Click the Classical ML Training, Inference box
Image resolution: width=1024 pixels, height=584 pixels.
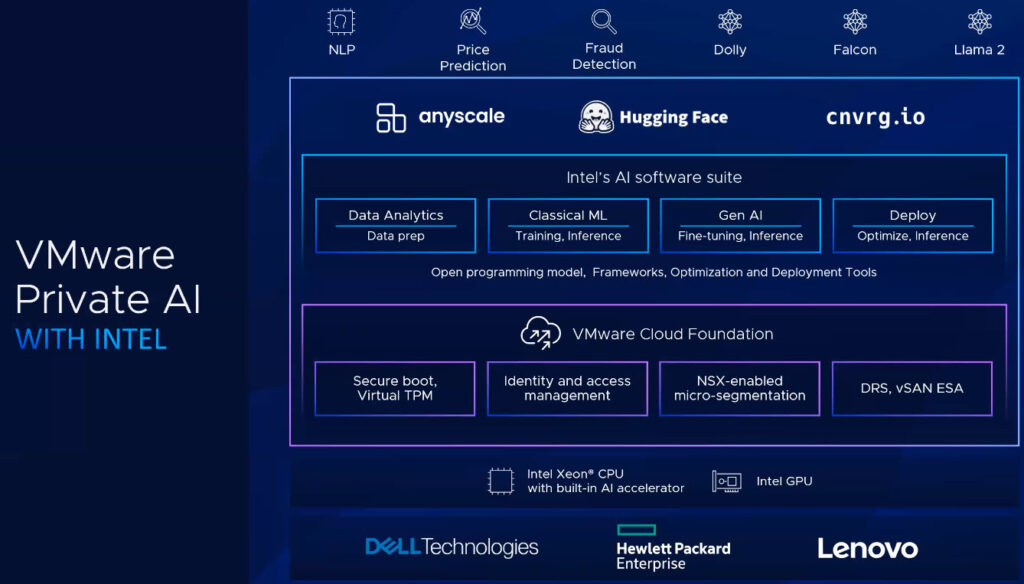coord(567,225)
